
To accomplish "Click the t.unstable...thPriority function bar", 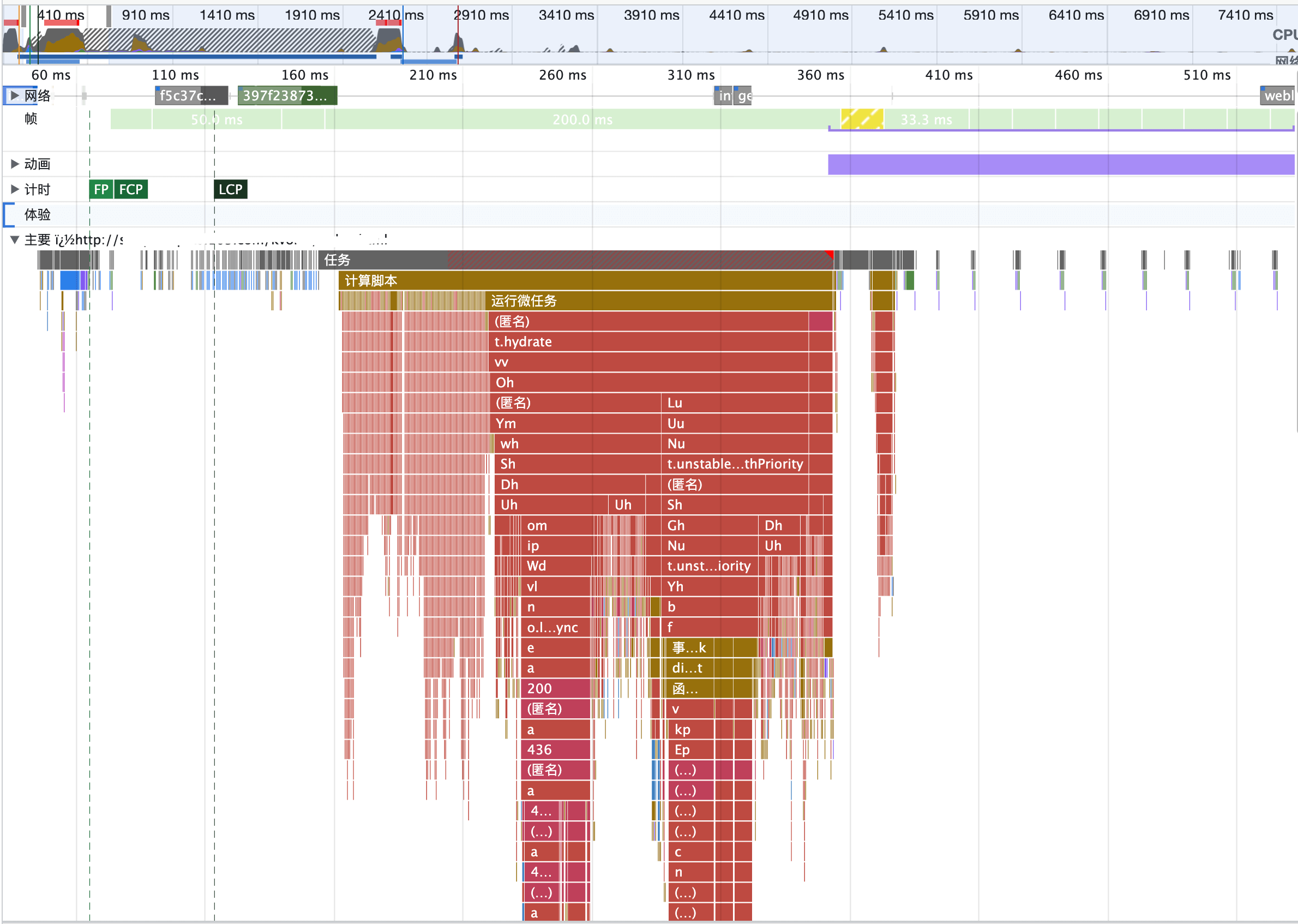I will [735, 464].
